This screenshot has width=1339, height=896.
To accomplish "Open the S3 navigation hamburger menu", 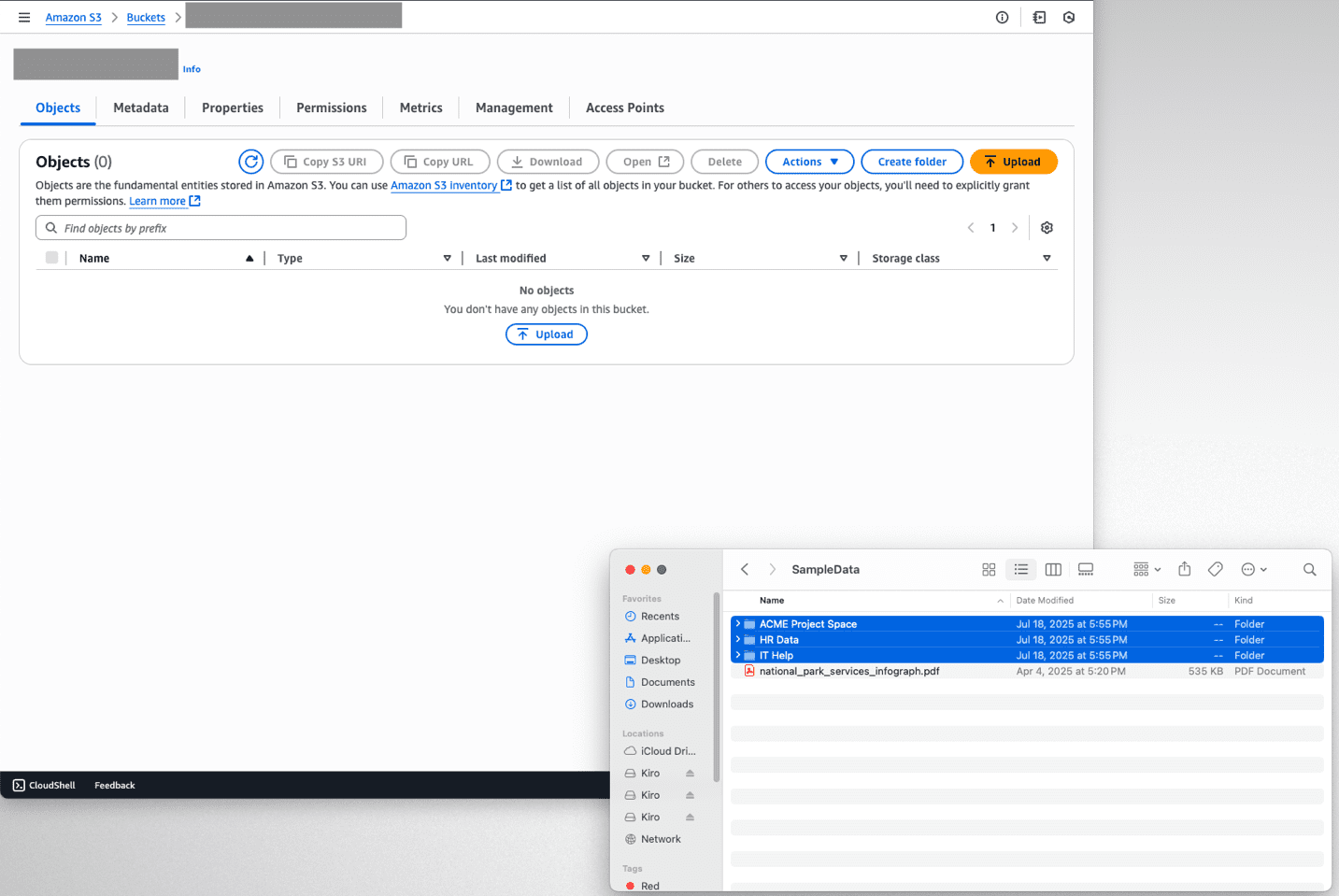I will tap(24, 18).
